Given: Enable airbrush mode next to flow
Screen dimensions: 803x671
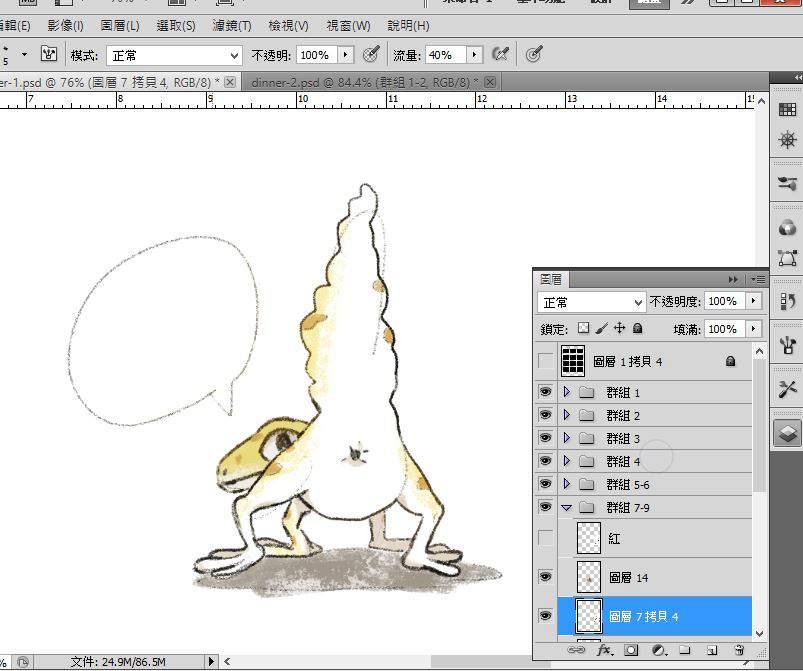Looking at the screenshot, I should click(501, 55).
